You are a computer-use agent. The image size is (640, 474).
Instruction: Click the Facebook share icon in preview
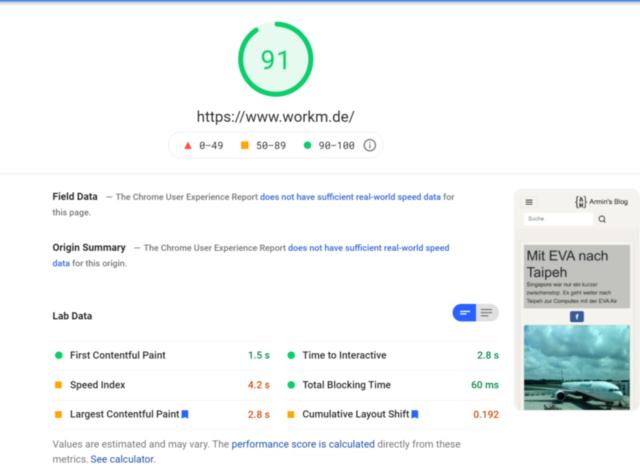(x=577, y=316)
